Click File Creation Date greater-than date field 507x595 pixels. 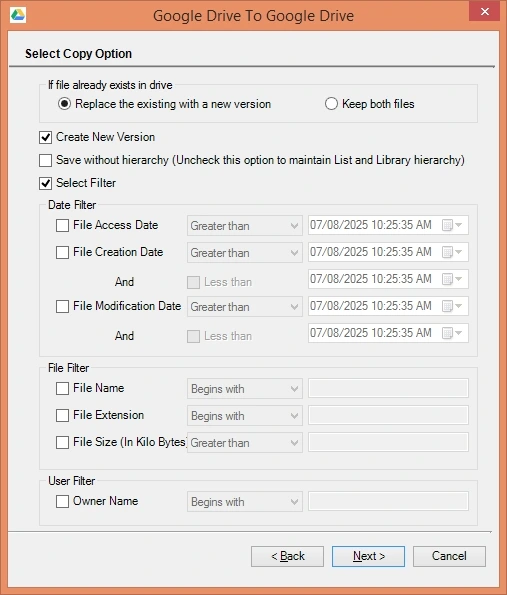point(388,252)
